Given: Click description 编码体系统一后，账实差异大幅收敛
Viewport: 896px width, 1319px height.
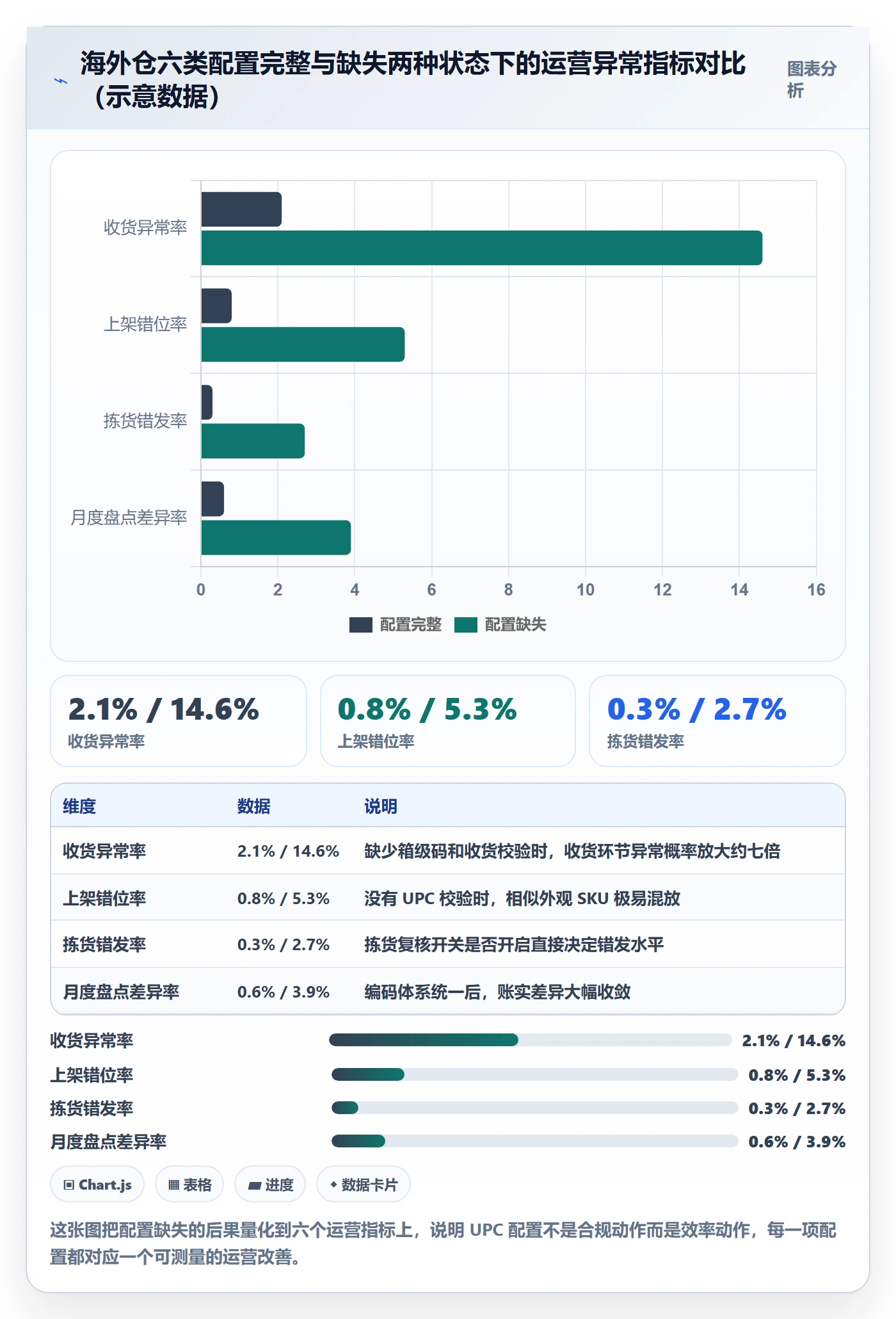Looking at the screenshot, I should 497,992.
